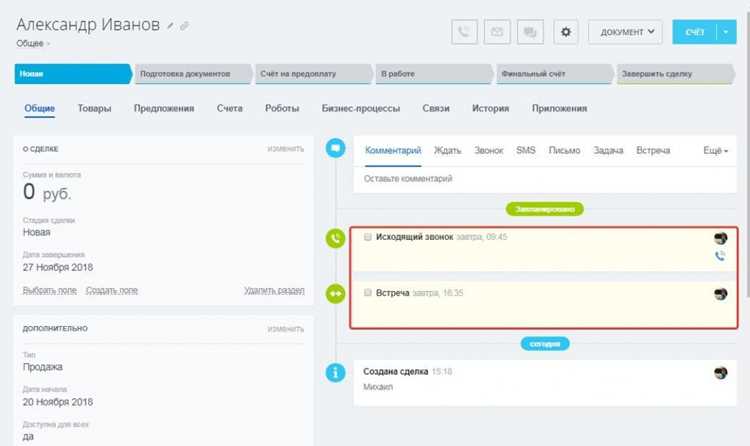This screenshot has height=446, width=750.
Task: Click the Выбрать поле link
Action: 50,290
